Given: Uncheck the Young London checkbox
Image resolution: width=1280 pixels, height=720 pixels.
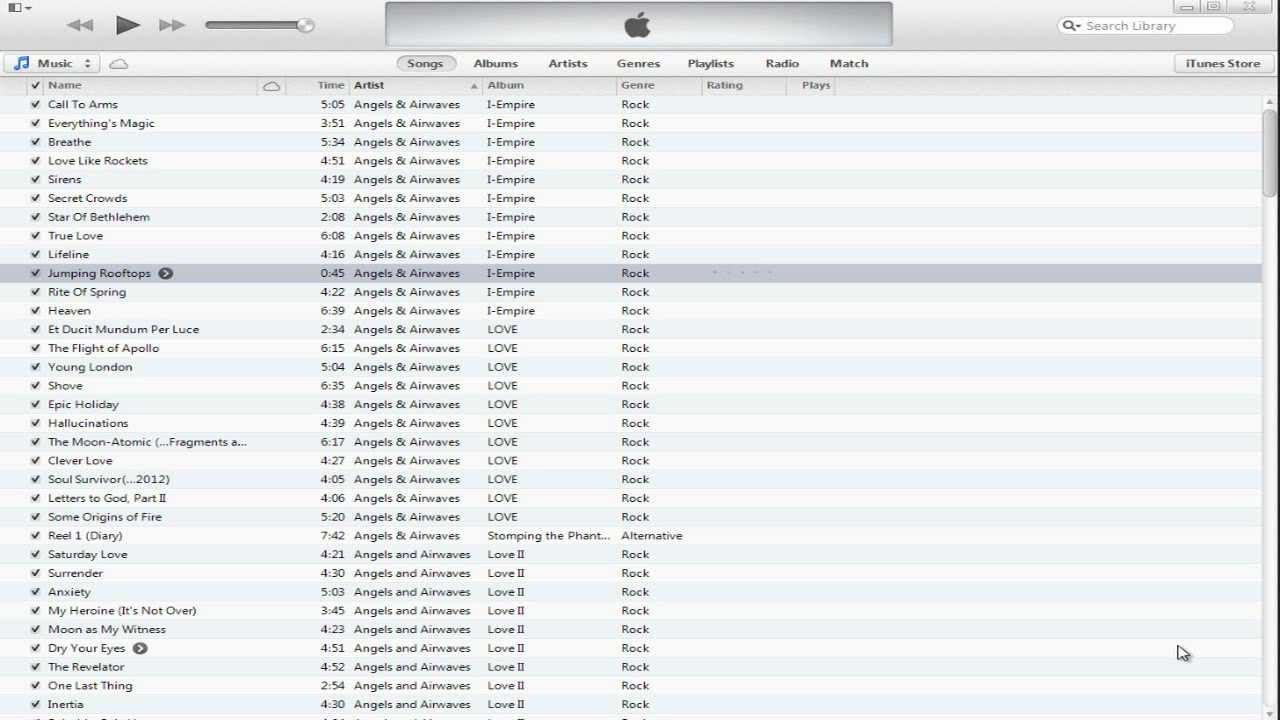Looking at the screenshot, I should click(36, 367).
